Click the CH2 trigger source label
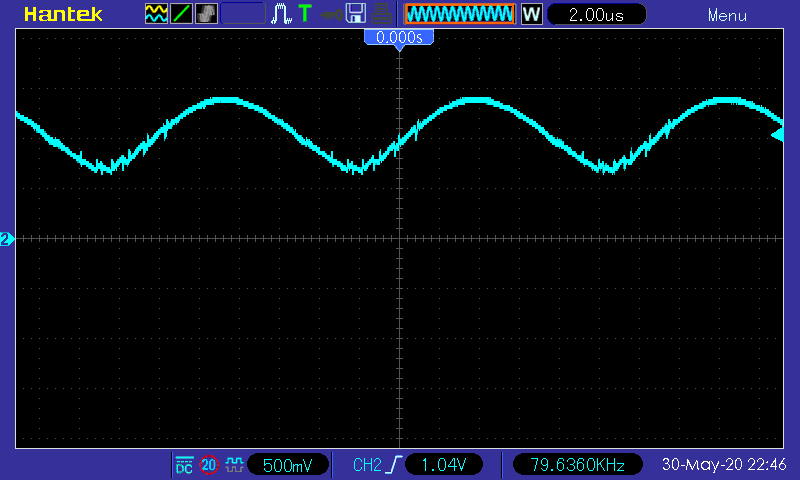This screenshot has width=800, height=480. tap(367, 465)
